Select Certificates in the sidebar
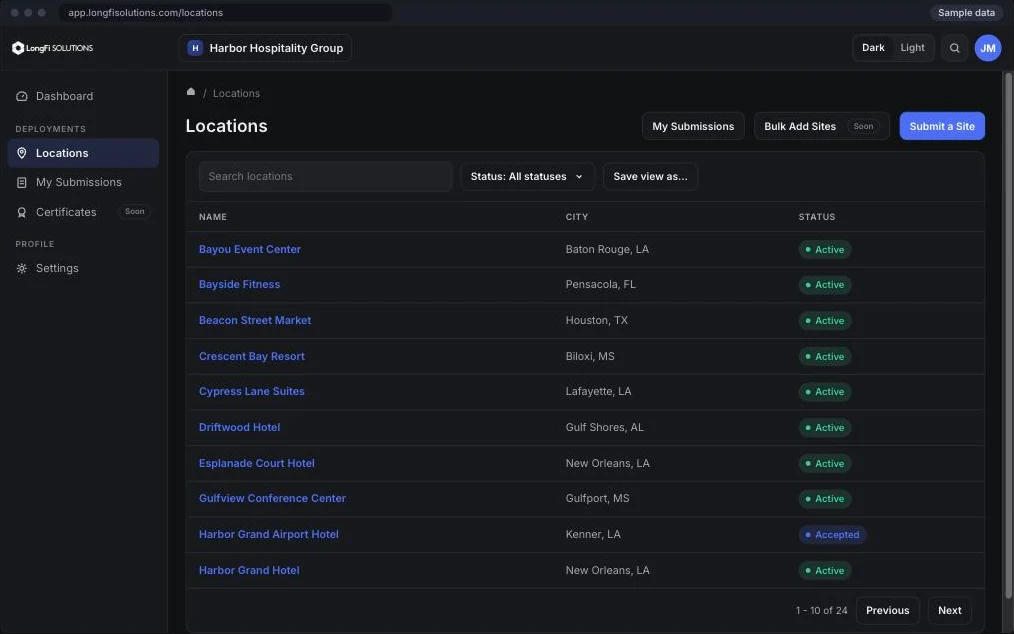The height and width of the screenshot is (634, 1014). [83, 212]
